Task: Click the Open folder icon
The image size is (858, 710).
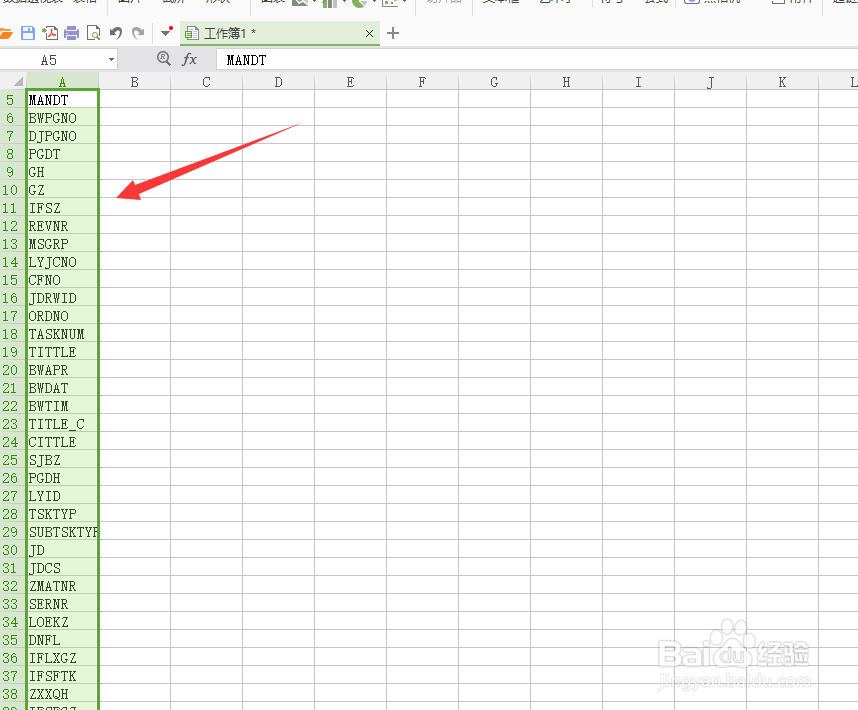Action: coord(5,33)
